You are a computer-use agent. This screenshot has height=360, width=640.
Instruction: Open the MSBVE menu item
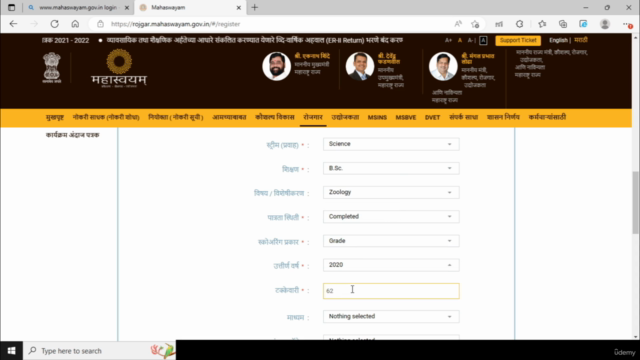pyautogui.click(x=406, y=118)
